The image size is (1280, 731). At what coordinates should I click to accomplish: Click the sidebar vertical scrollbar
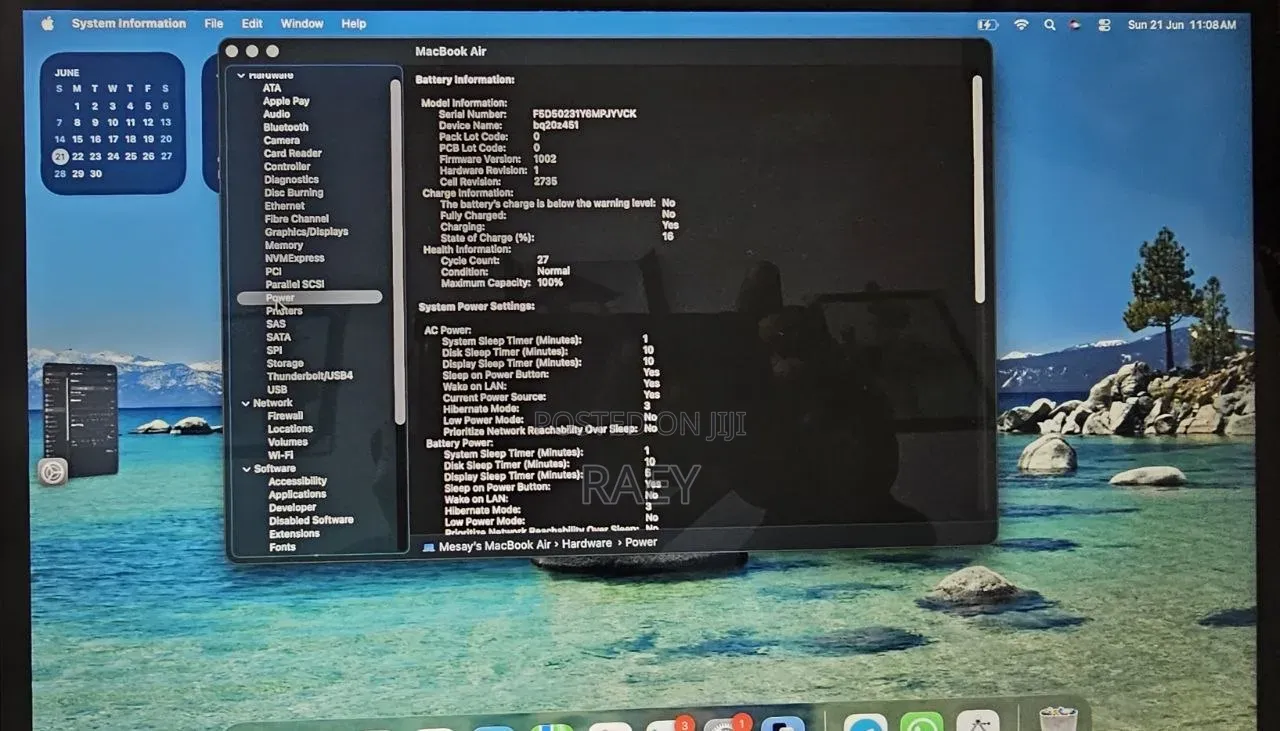[x=396, y=250]
